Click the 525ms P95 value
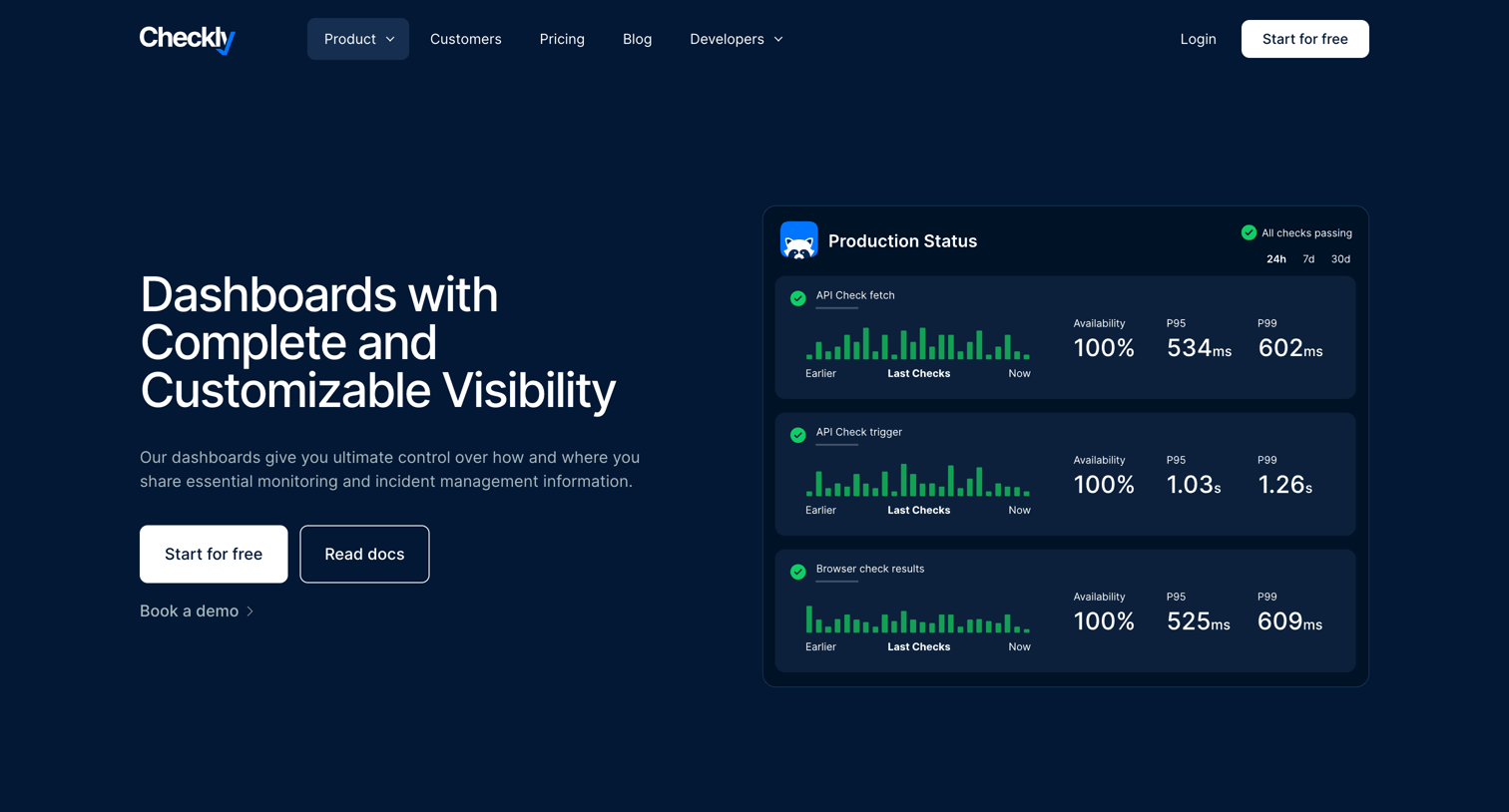 (1198, 621)
